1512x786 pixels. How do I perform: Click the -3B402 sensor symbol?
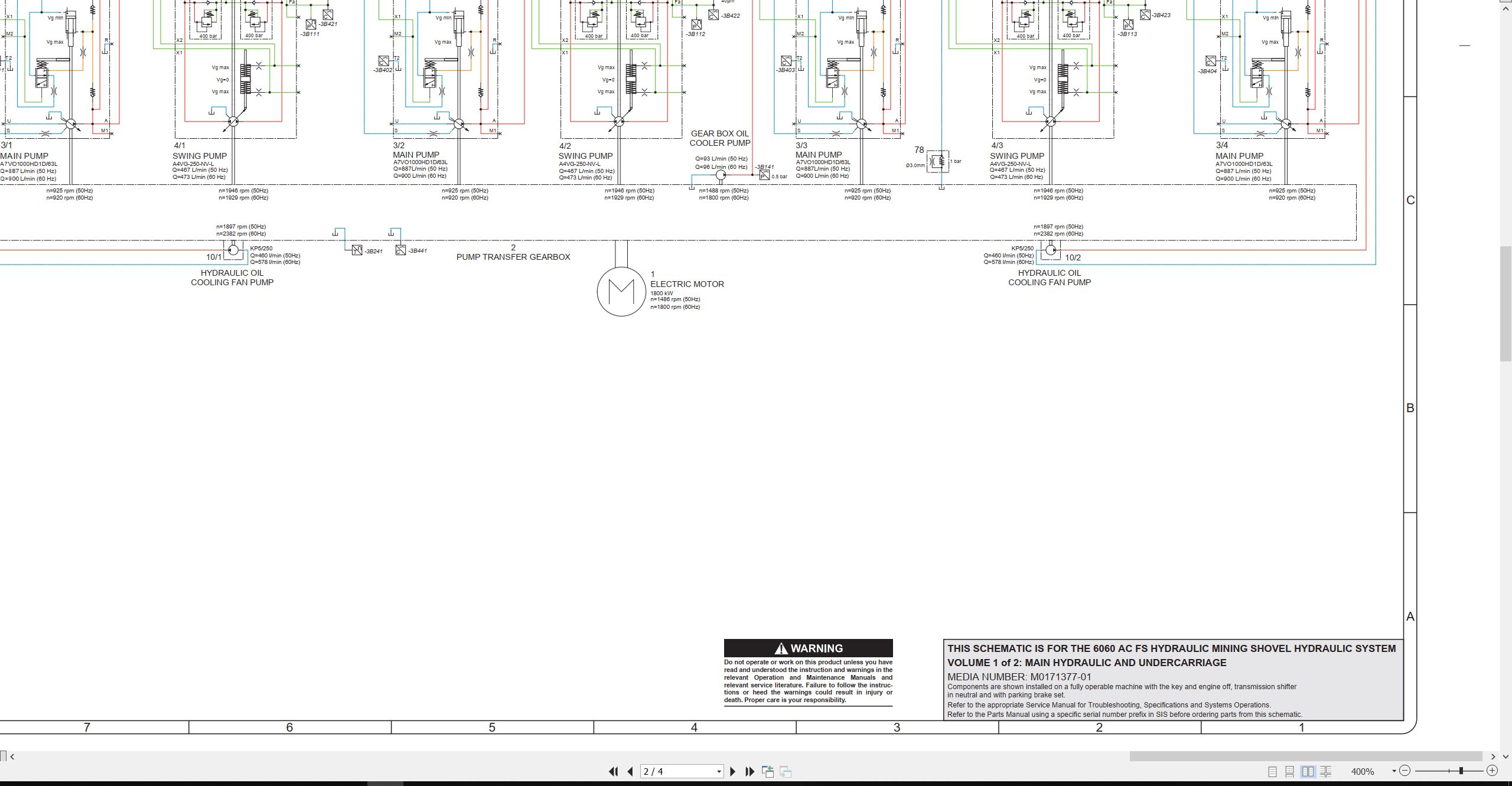pos(383,61)
